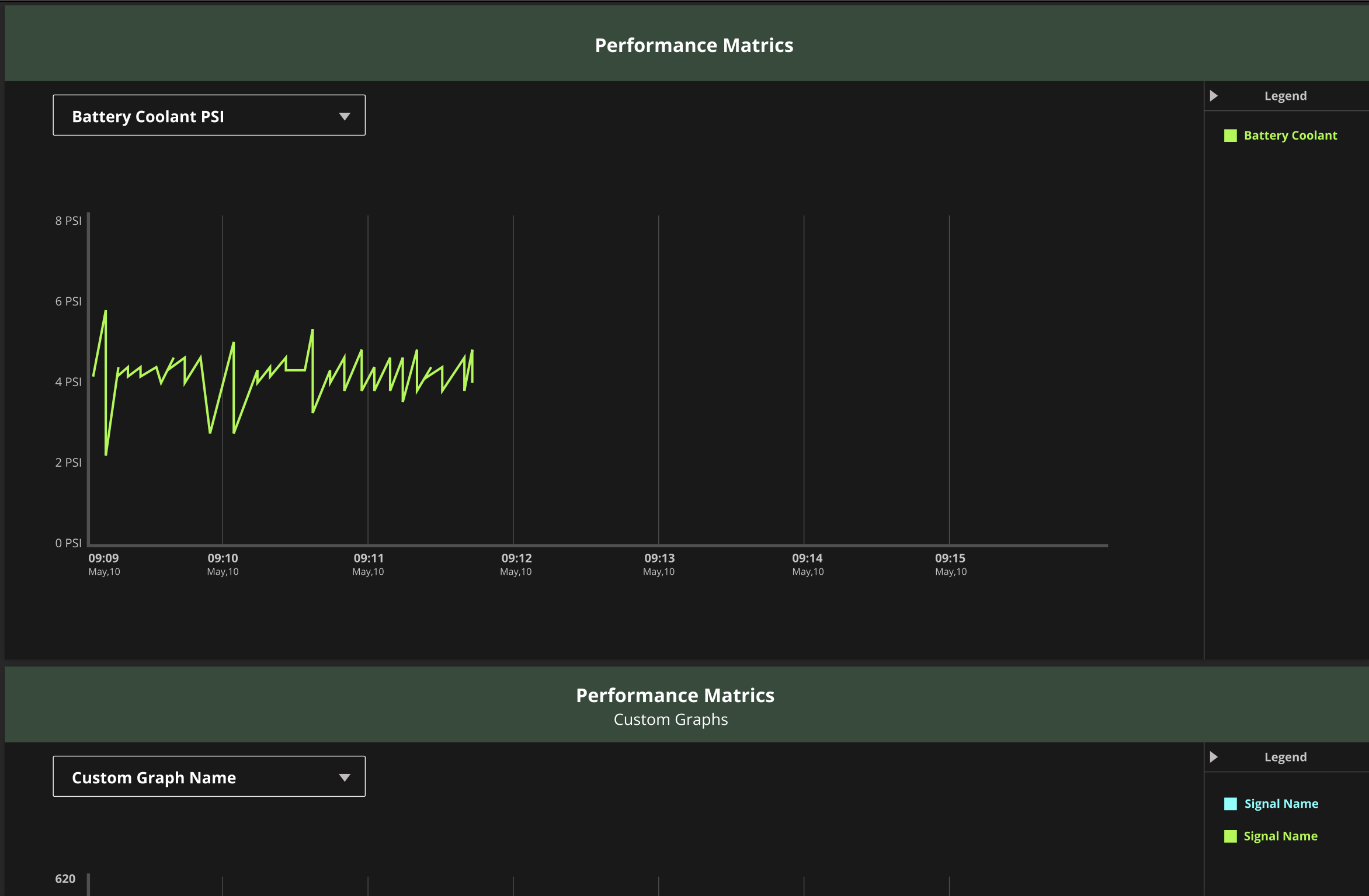
Task: Click the highest peak of the coolant line
Action: [106, 312]
